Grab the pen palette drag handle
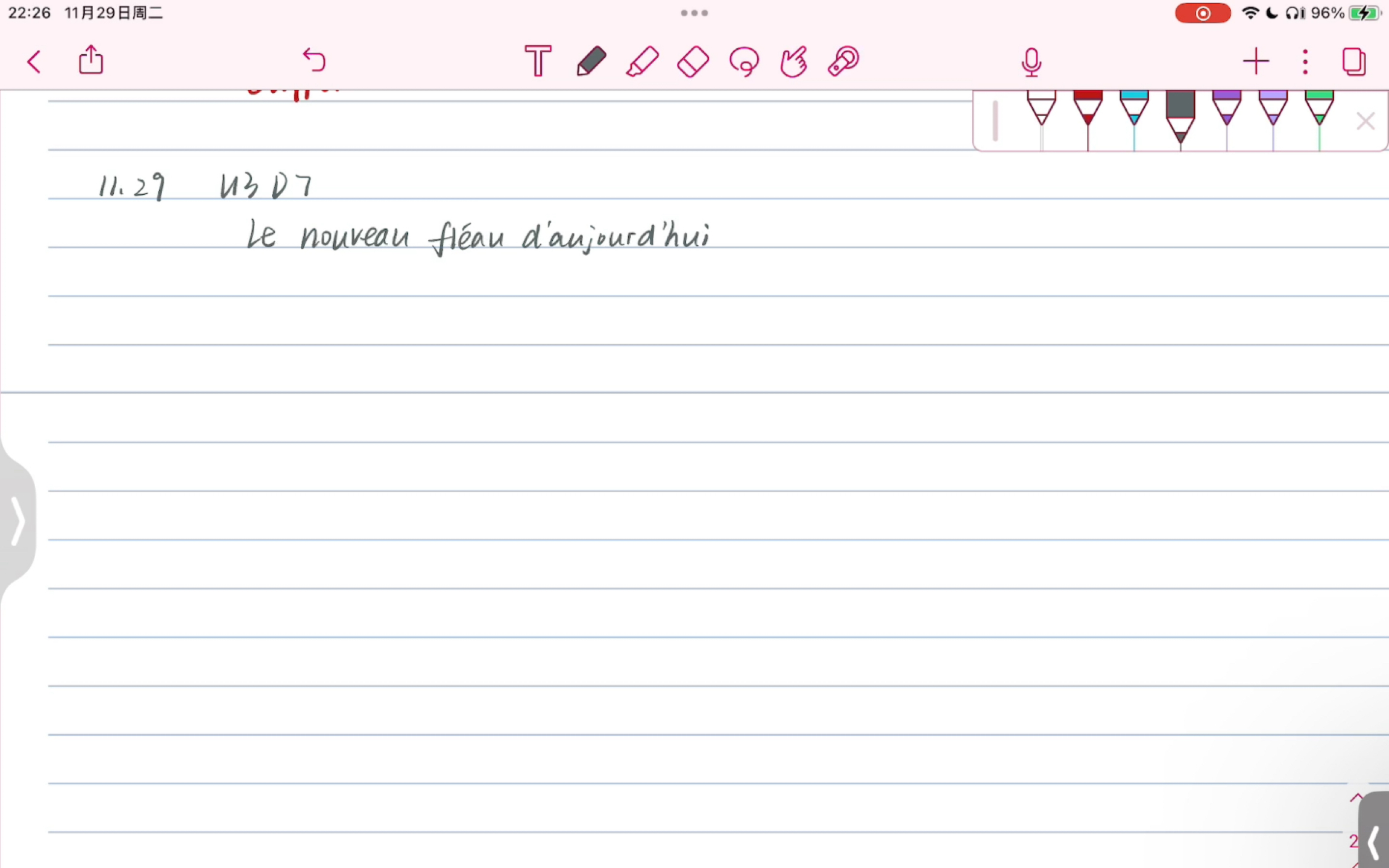This screenshot has height=868, width=1389. coord(995,121)
